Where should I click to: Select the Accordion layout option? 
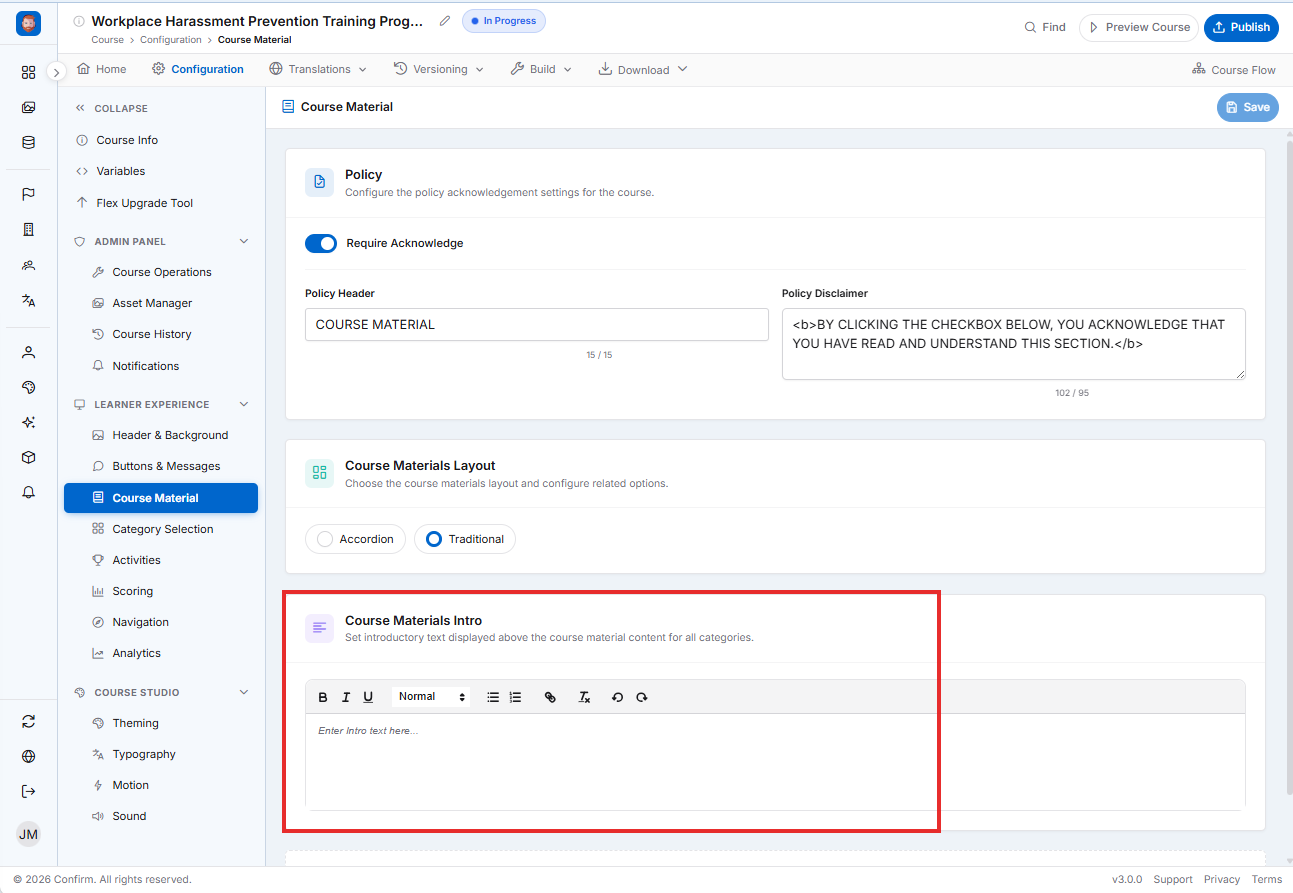355,539
